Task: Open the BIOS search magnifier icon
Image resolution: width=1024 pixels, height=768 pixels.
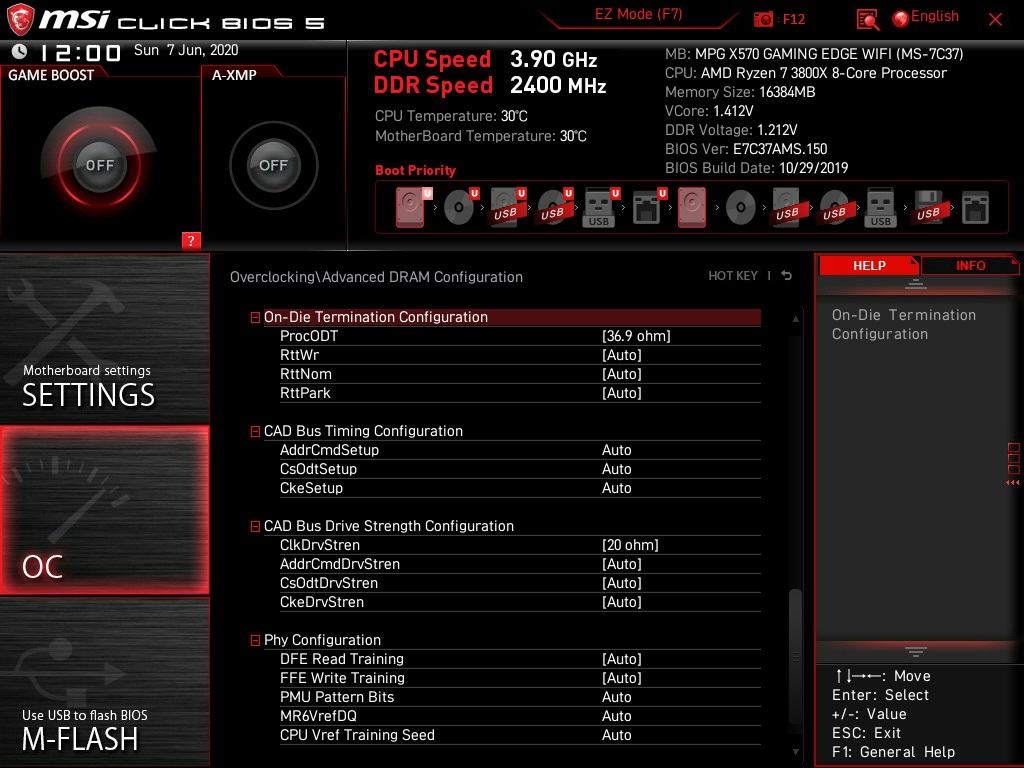Action: point(867,20)
